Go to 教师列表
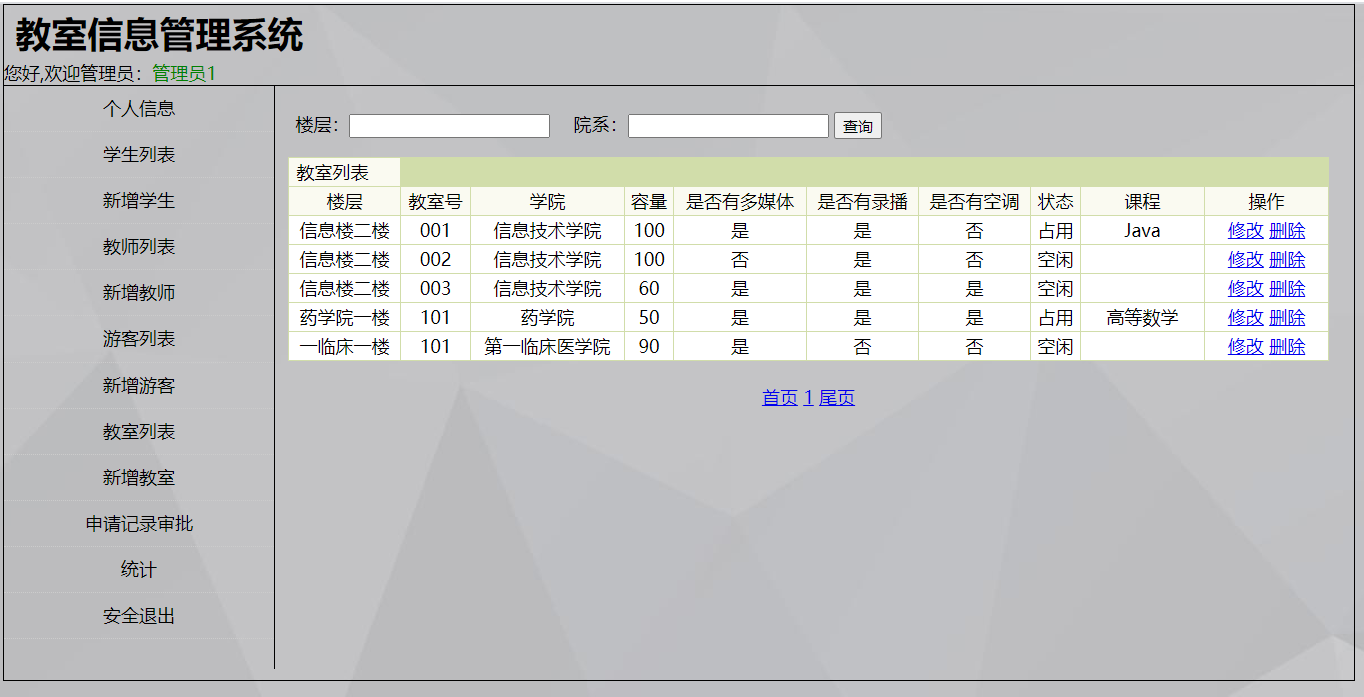This screenshot has width=1364, height=697. (x=139, y=247)
